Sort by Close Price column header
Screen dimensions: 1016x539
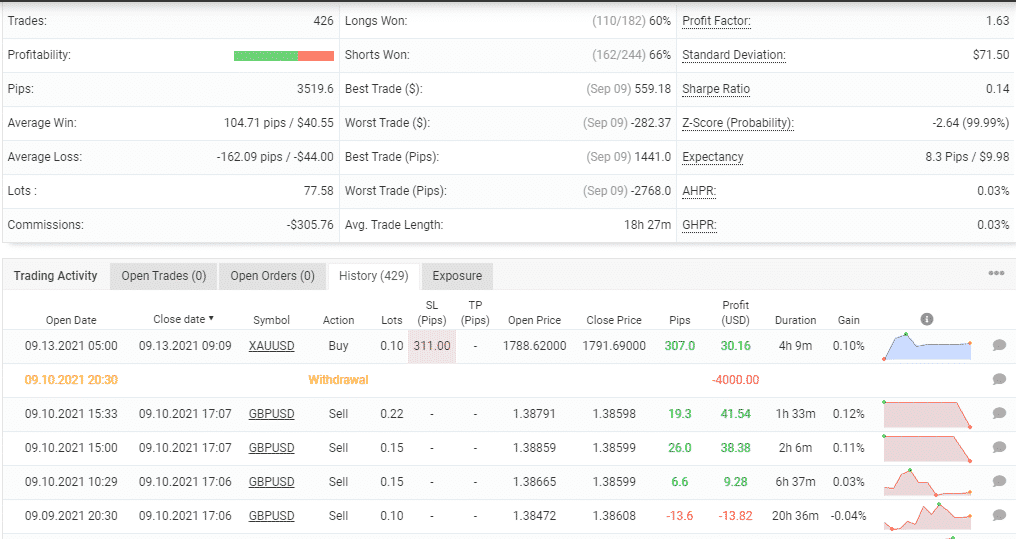[x=614, y=320]
